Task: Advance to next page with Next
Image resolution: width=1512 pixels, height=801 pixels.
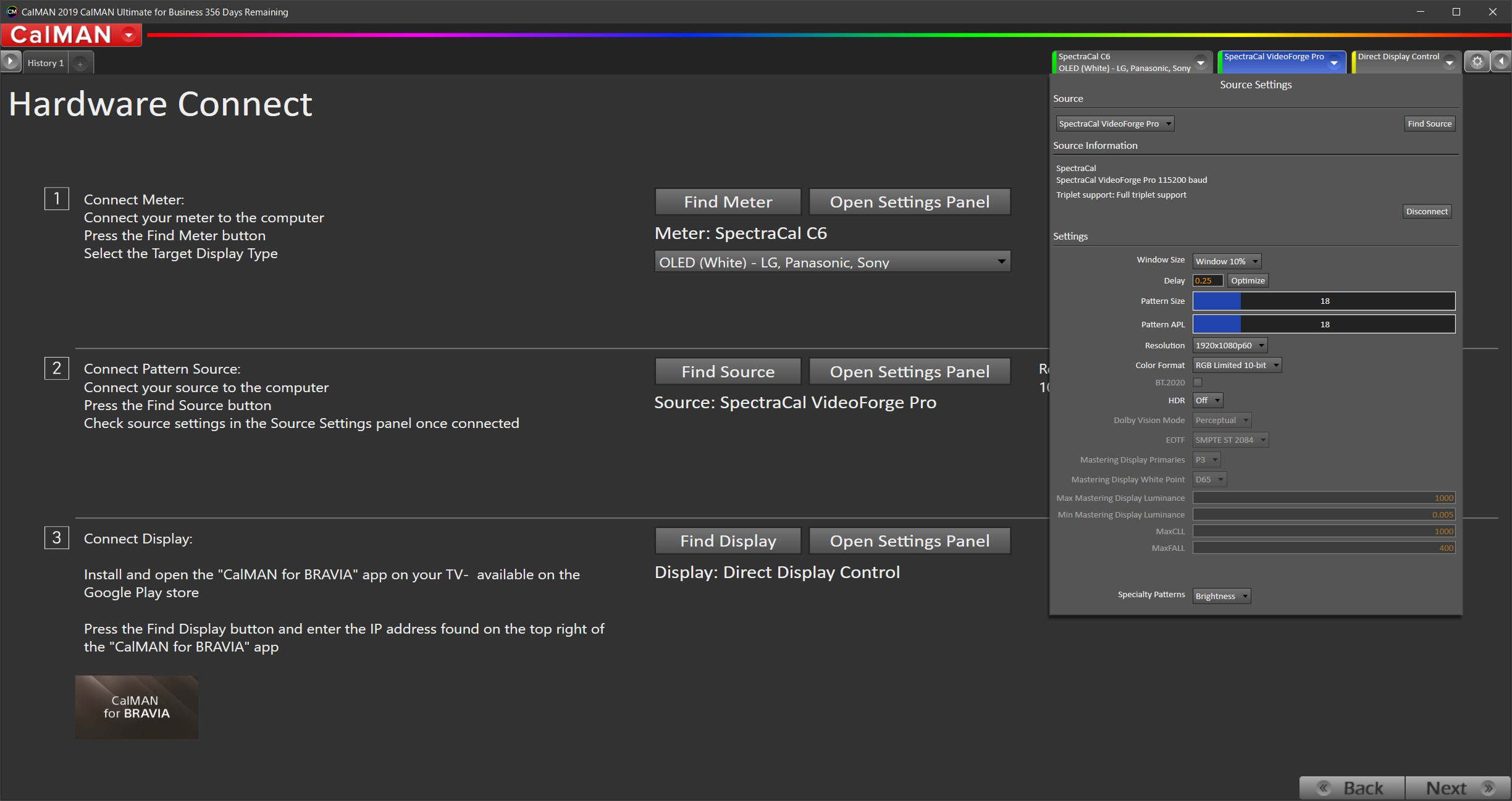Action: [1458, 788]
